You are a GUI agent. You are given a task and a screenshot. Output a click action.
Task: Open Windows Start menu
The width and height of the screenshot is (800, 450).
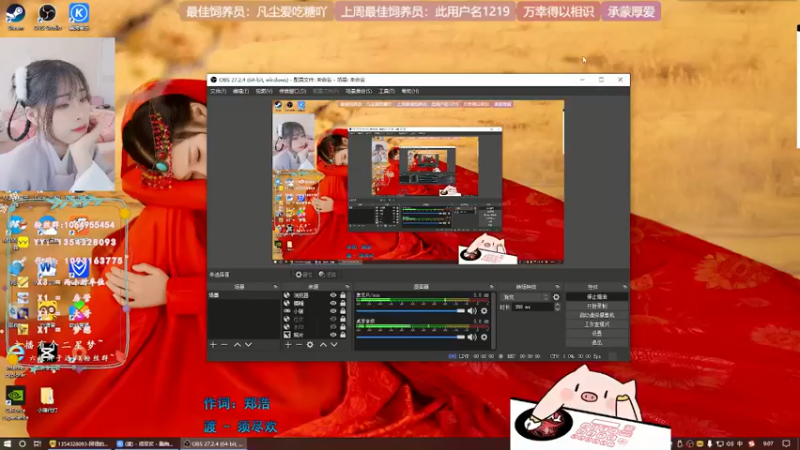click(x=7, y=444)
